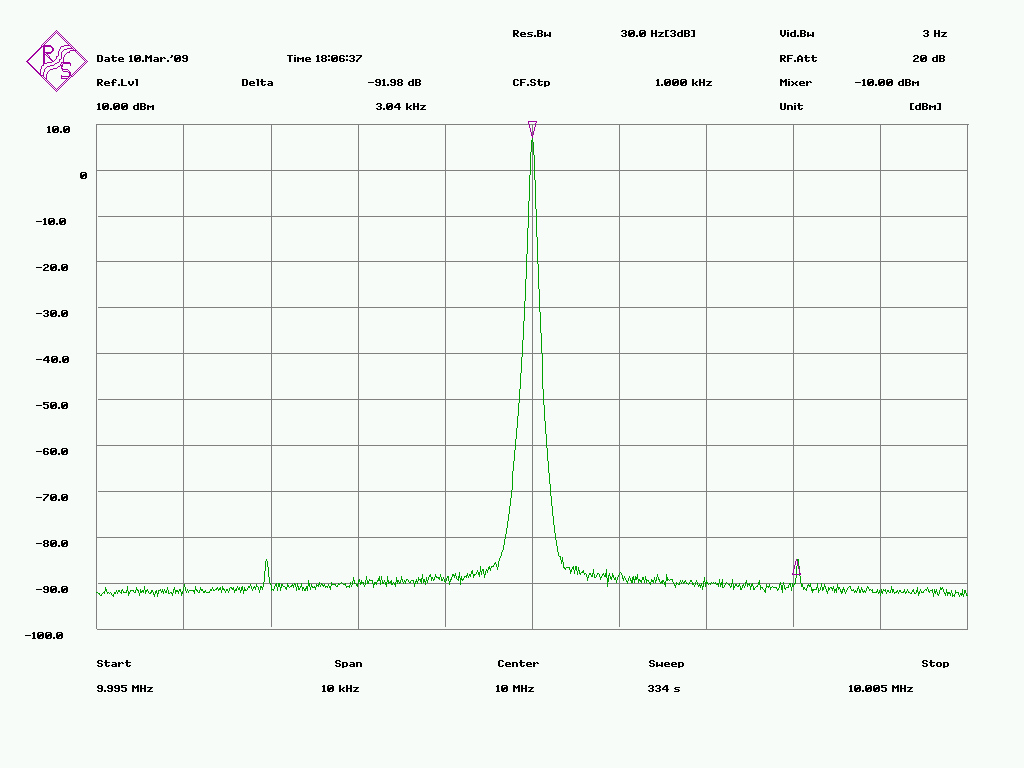Click the -90.0 y-axis label
This screenshot has width=1024, height=768.
[x=52, y=590]
